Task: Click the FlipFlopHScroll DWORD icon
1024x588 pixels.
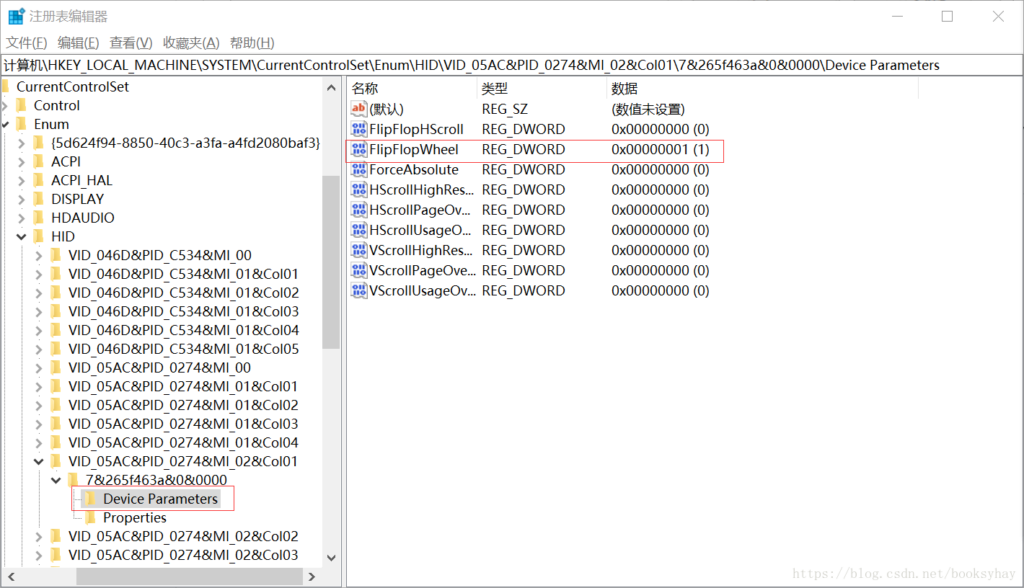Action: pyautogui.click(x=359, y=130)
